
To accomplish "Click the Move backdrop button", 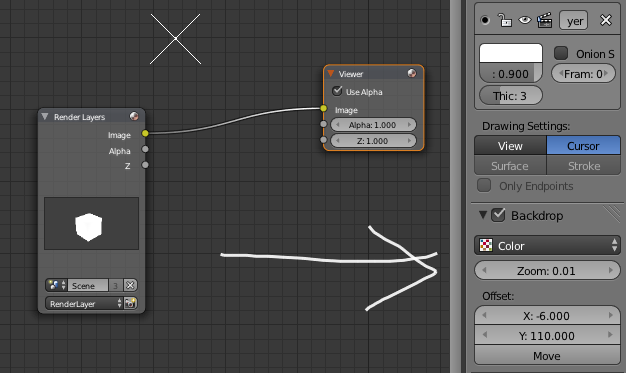I will [547, 355].
